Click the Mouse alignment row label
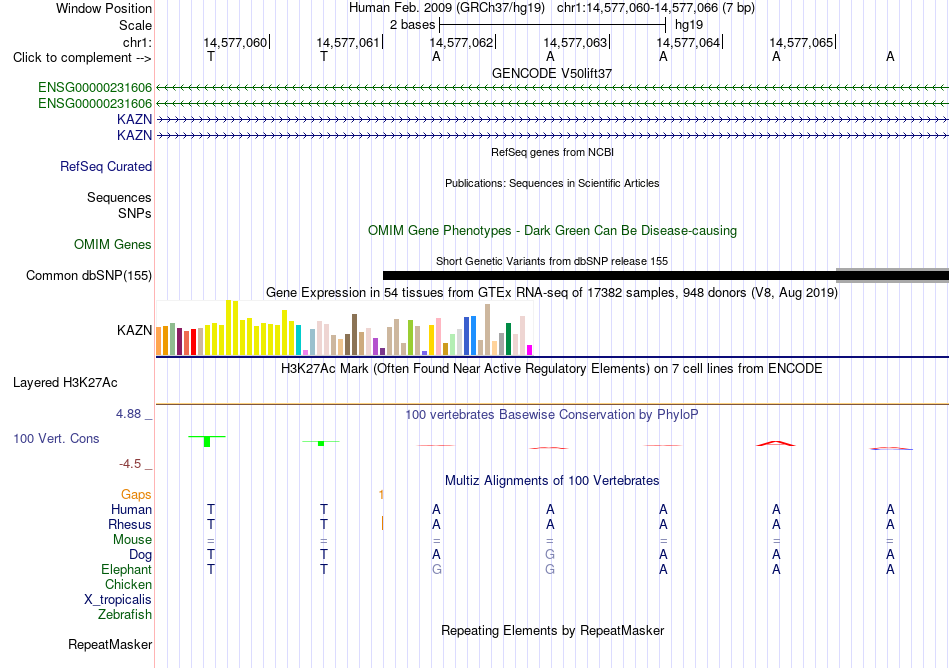950x668 pixels. pos(133,540)
